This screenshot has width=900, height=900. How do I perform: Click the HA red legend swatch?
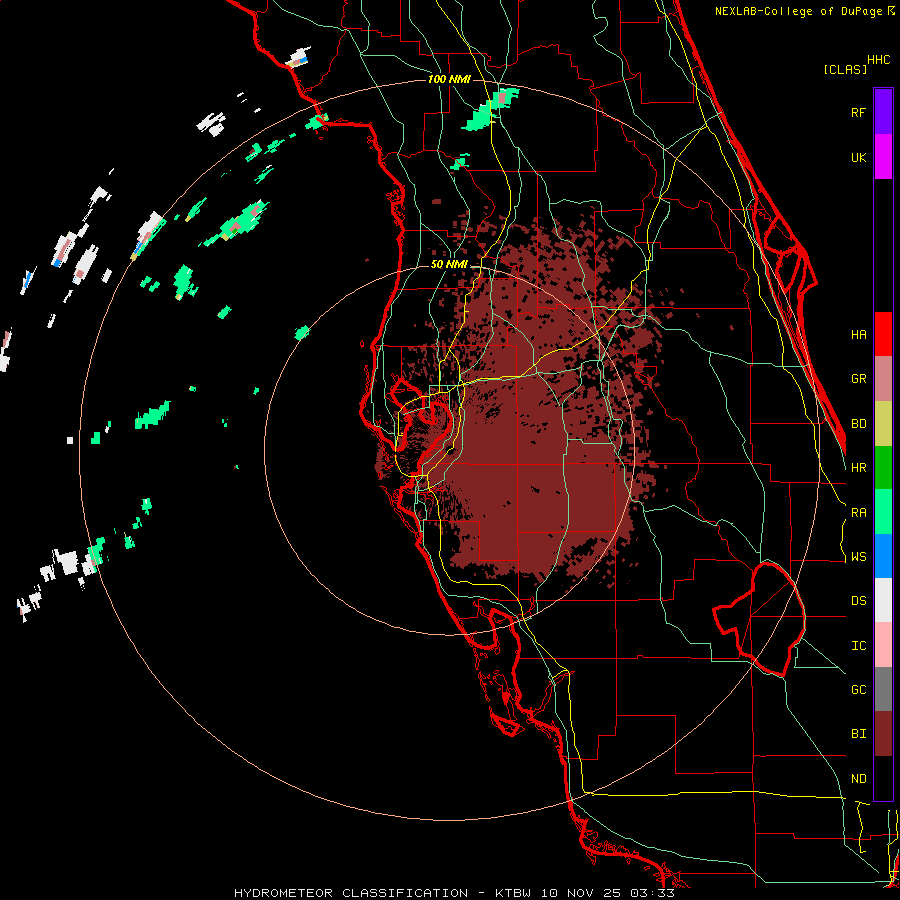pyautogui.click(x=883, y=334)
